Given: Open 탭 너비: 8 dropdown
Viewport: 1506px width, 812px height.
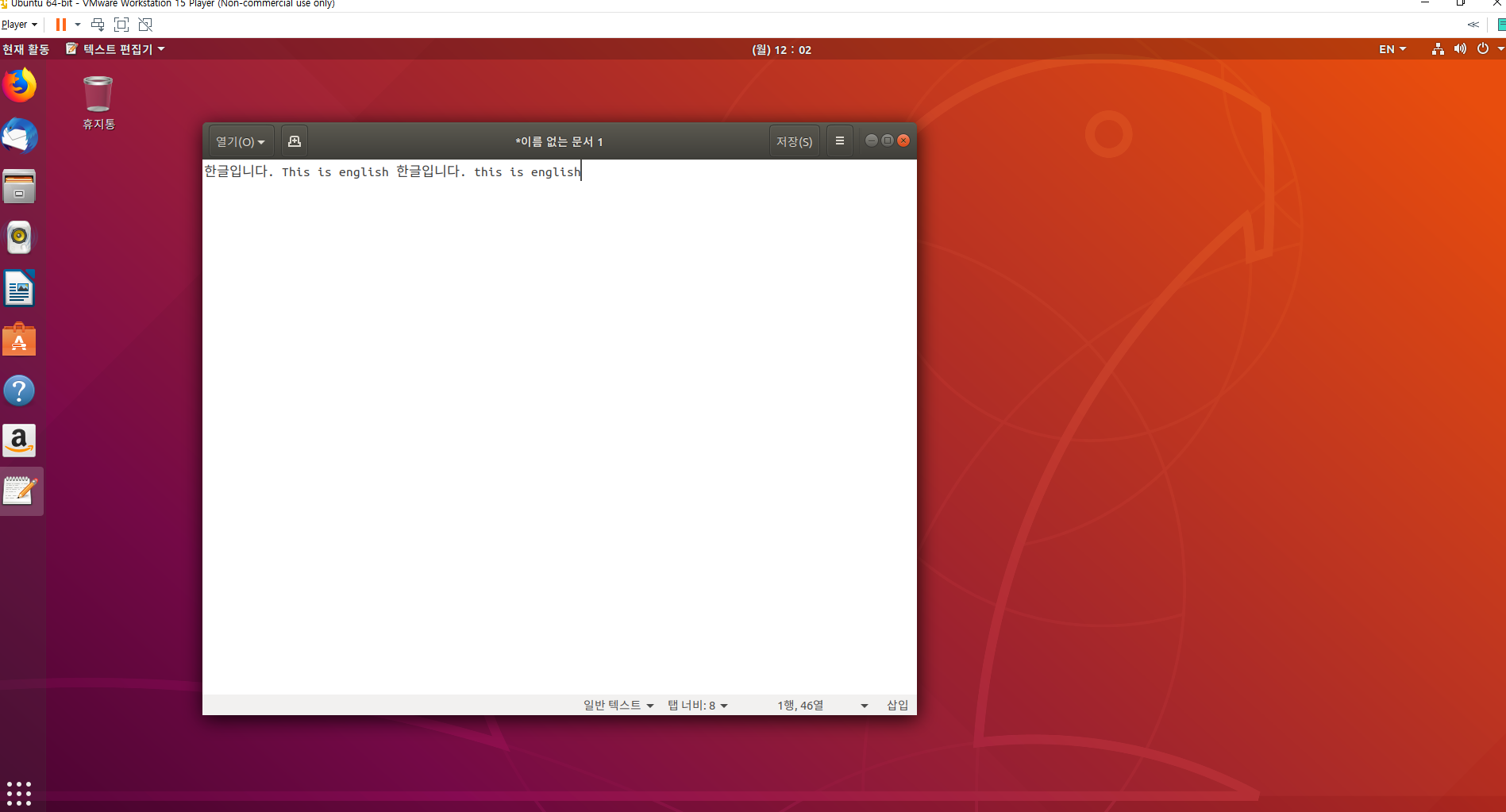Looking at the screenshot, I should click(697, 705).
